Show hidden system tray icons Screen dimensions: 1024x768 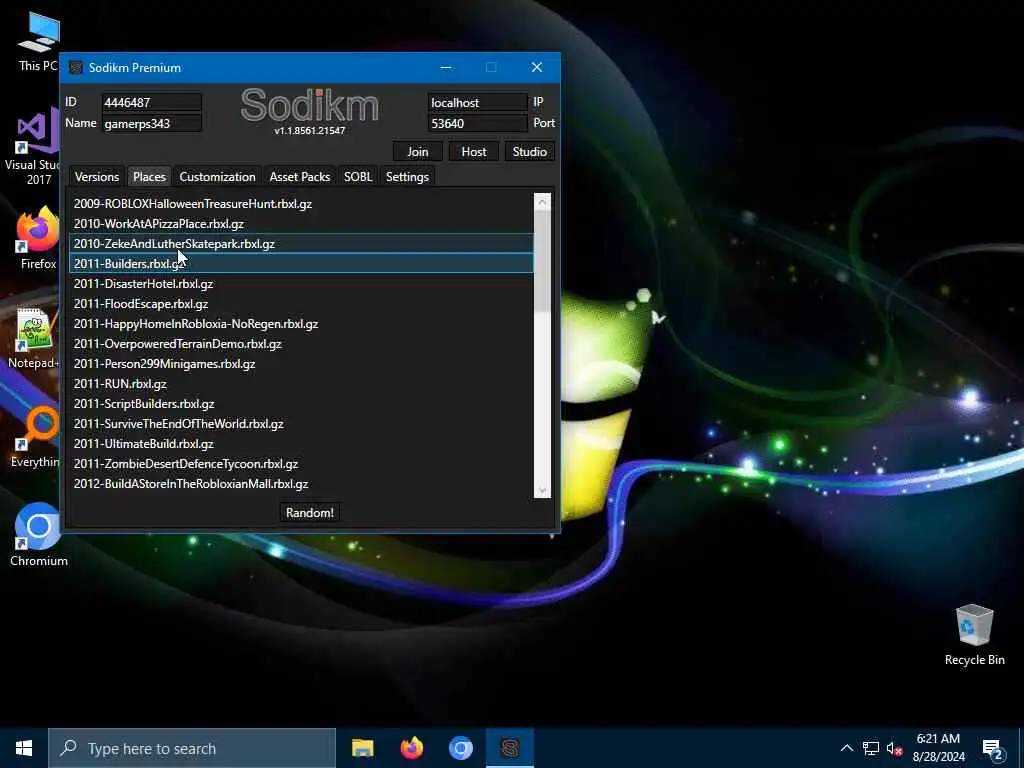[x=846, y=748]
